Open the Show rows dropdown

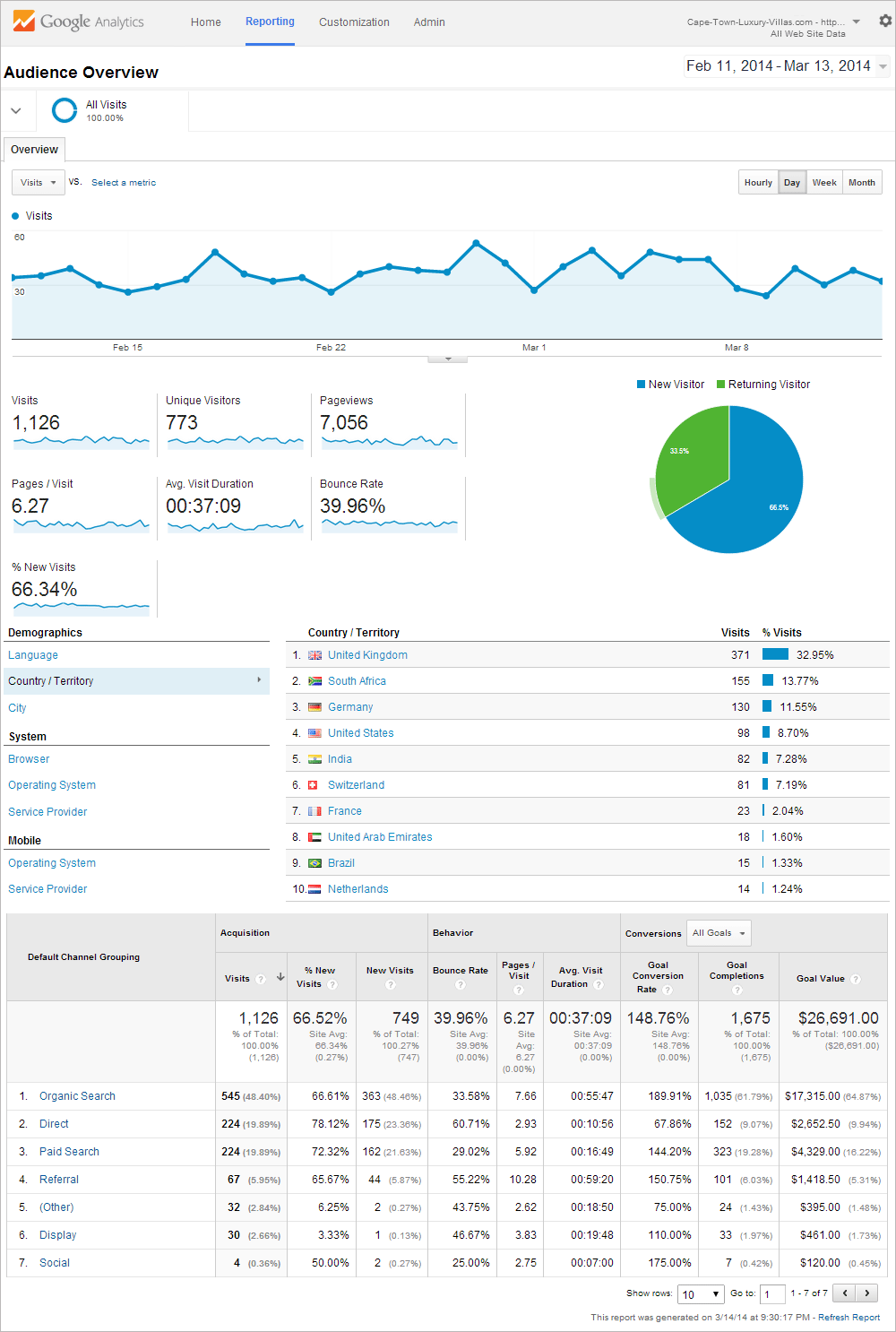[x=701, y=1294]
